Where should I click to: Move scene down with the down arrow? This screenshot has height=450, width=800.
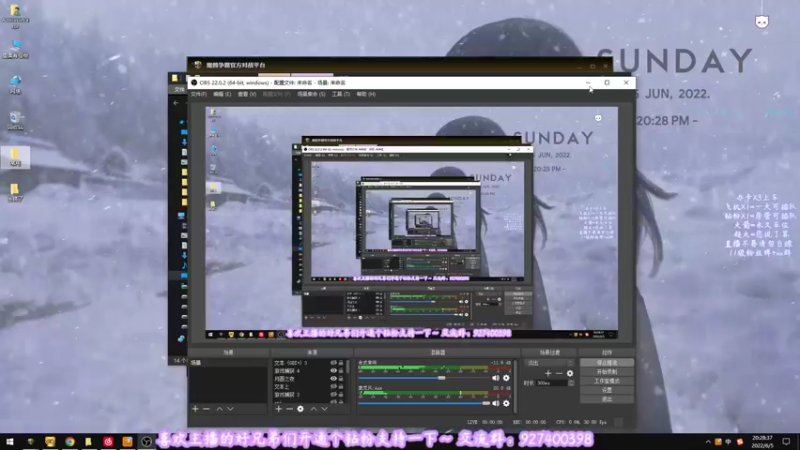[231, 409]
